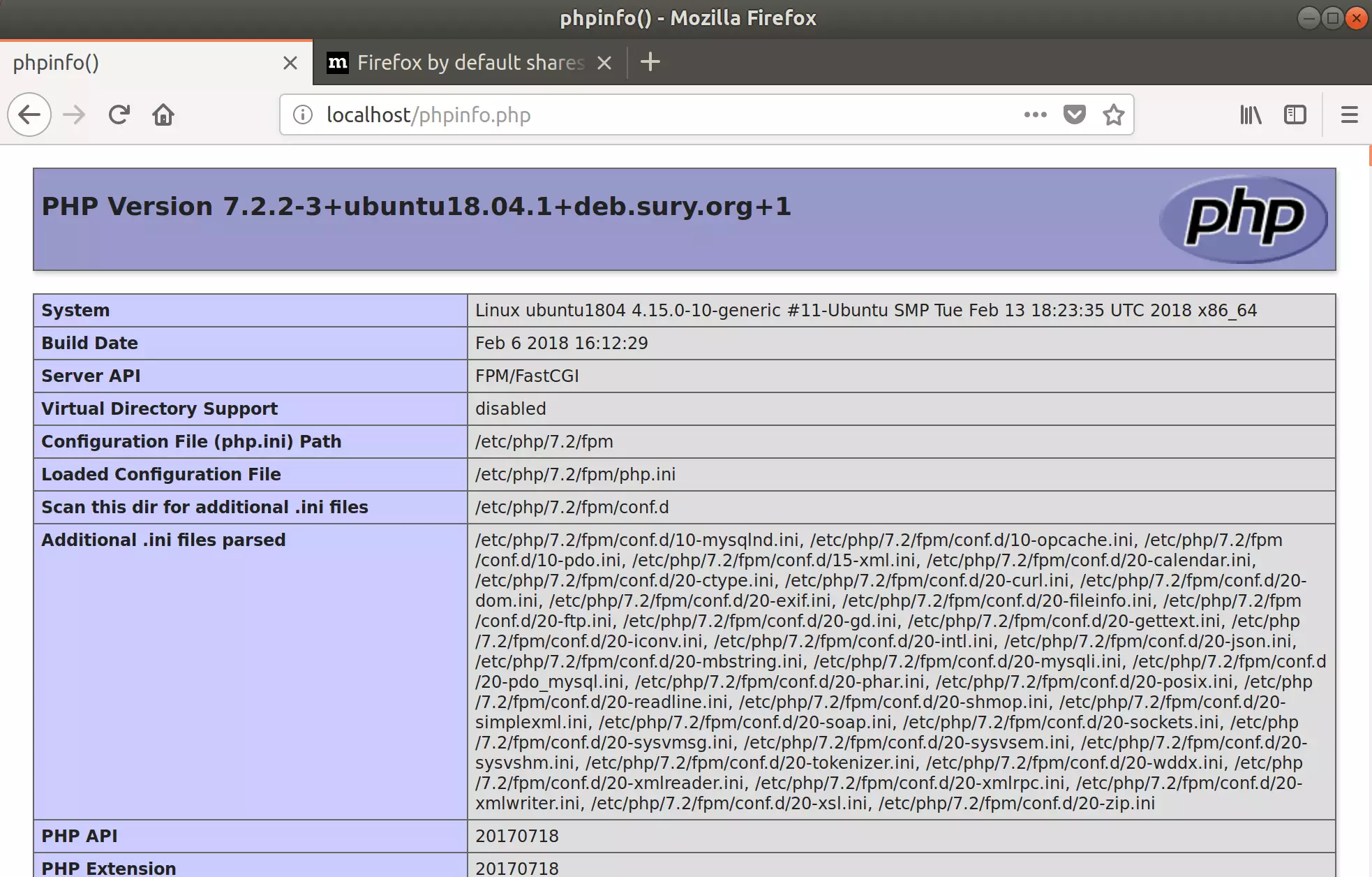Close the phpinfo() tab

(290, 63)
